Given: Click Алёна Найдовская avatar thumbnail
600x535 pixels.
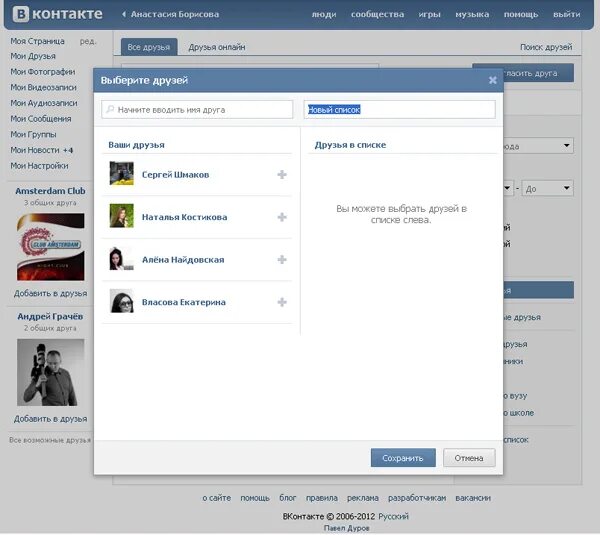Looking at the screenshot, I should (122, 258).
